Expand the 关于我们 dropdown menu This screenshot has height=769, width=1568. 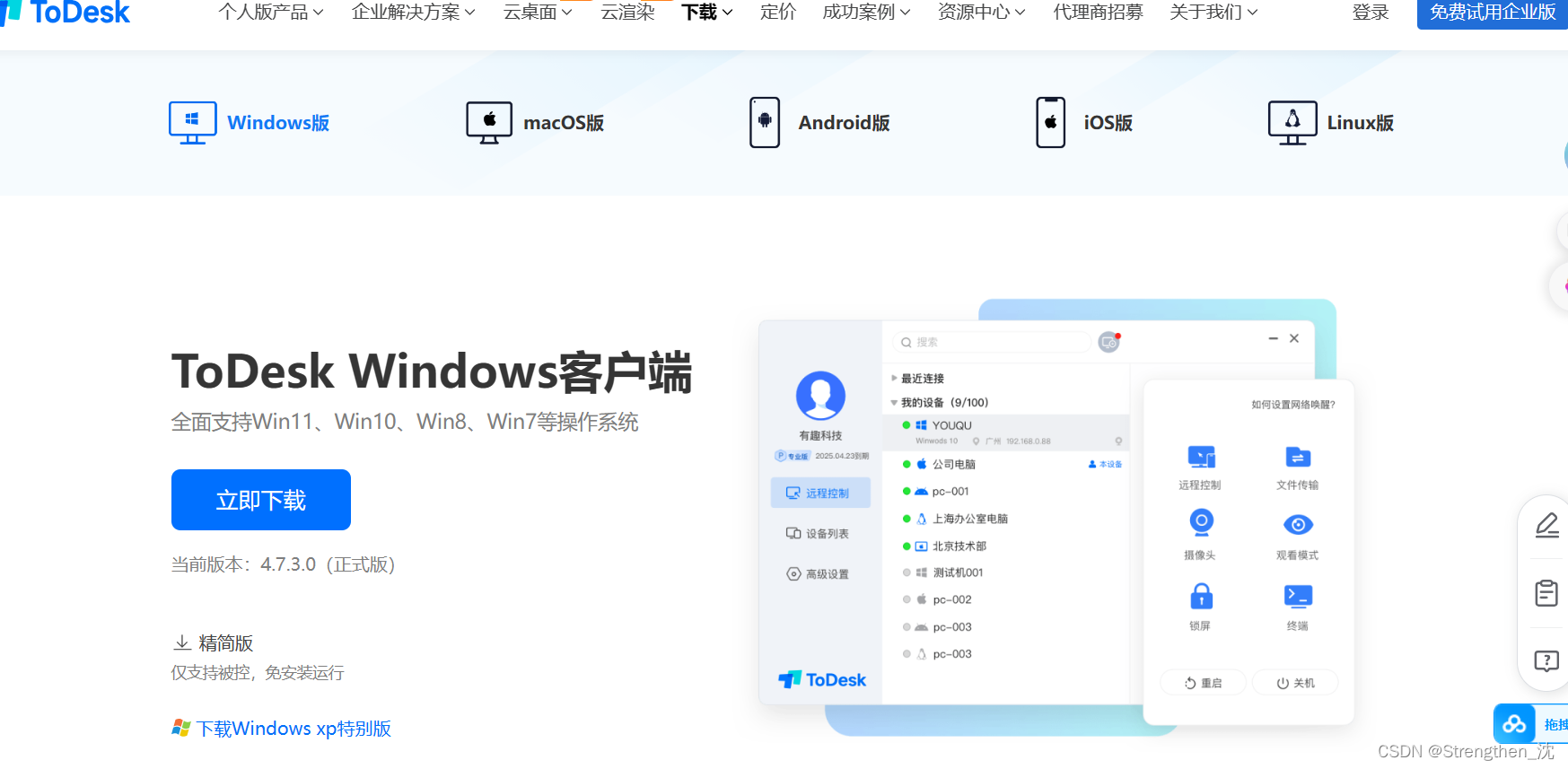(x=1214, y=13)
